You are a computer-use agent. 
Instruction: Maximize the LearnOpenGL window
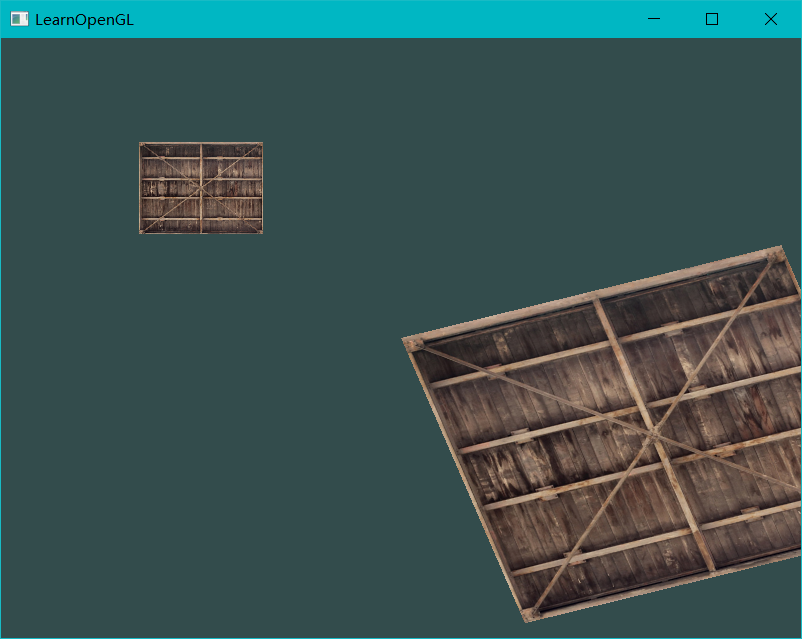(712, 18)
